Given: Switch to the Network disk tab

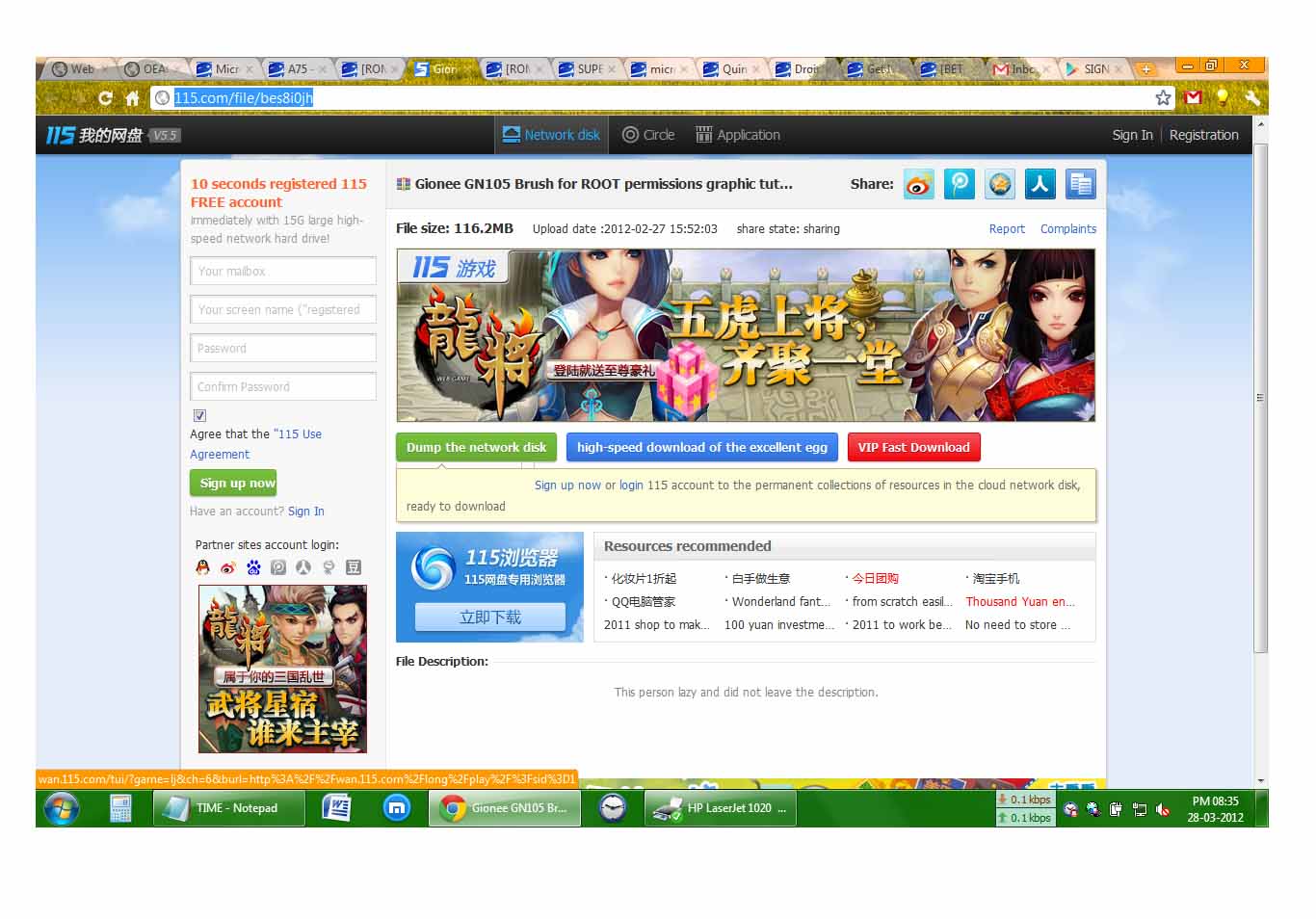Looking at the screenshot, I should pos(551,135).
